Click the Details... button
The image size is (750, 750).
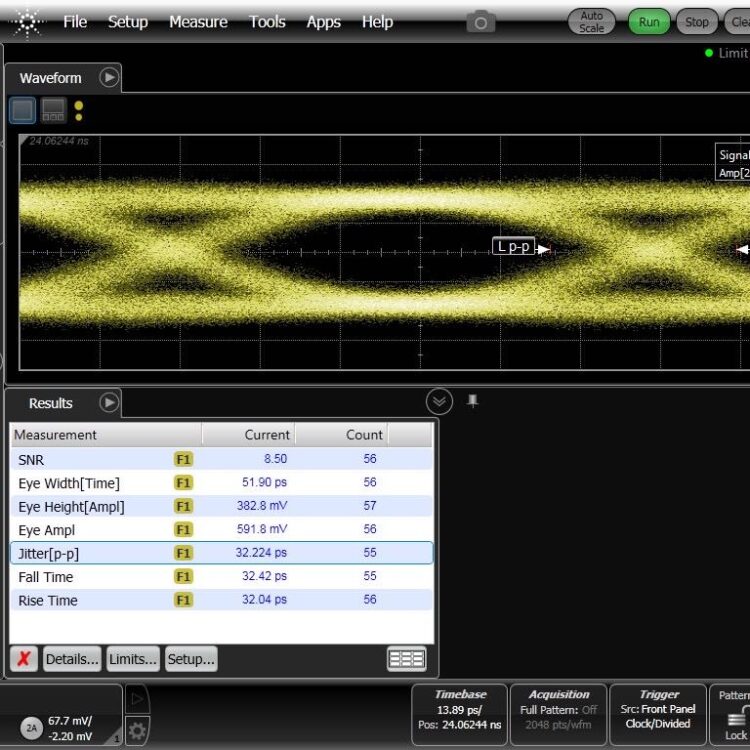pyautogui.click(x=71, y=659)
